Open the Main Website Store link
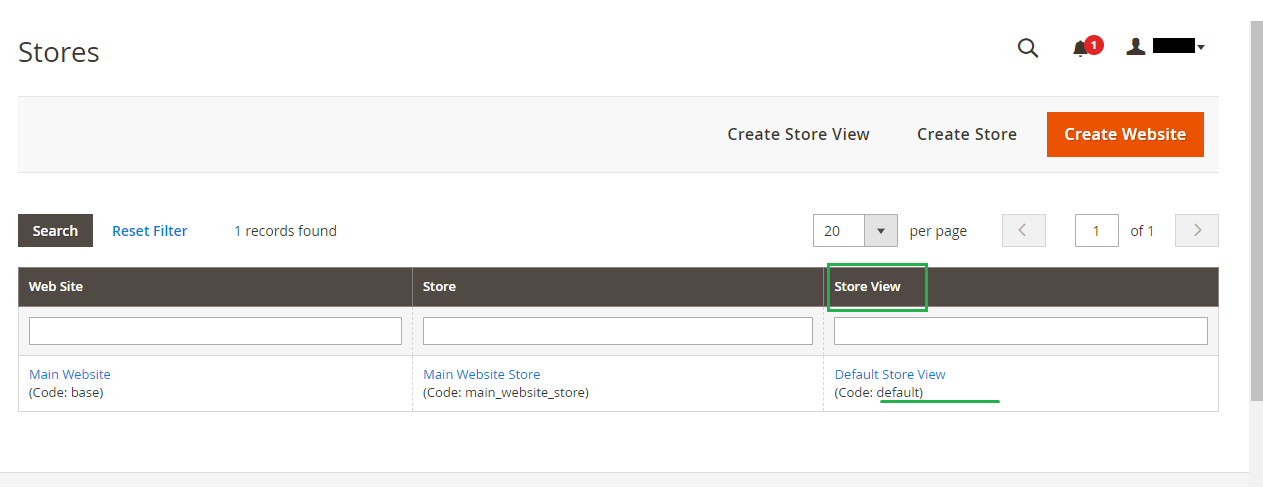This screenshot has width=1263, height=488. point(482,374)
